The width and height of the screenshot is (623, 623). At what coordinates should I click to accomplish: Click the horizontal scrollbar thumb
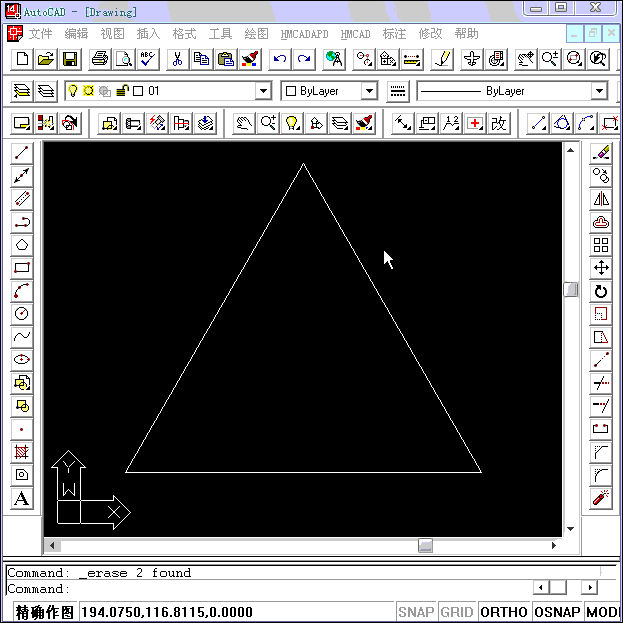tap(425, 546)
